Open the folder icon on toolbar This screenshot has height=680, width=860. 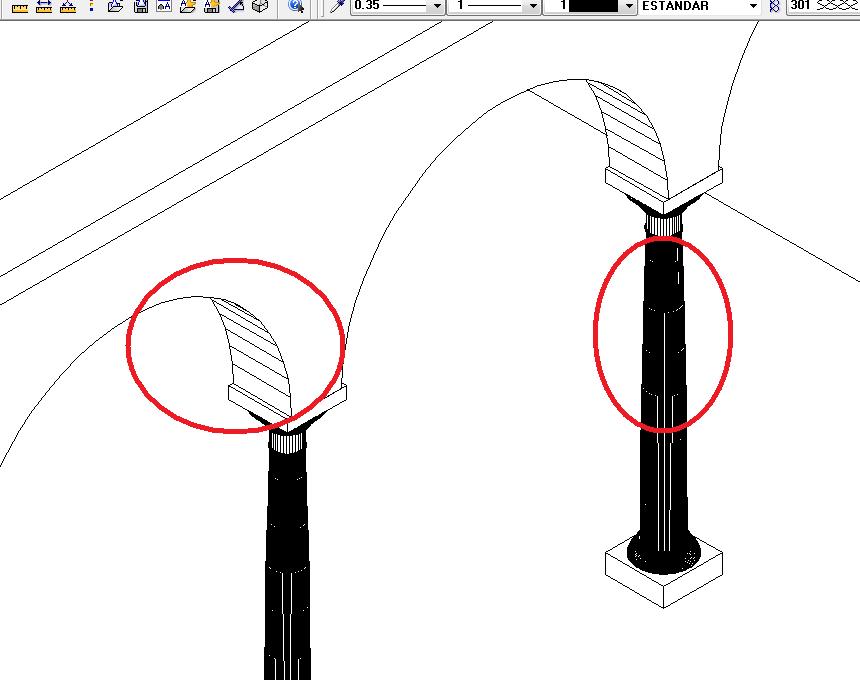pos(115,6)
